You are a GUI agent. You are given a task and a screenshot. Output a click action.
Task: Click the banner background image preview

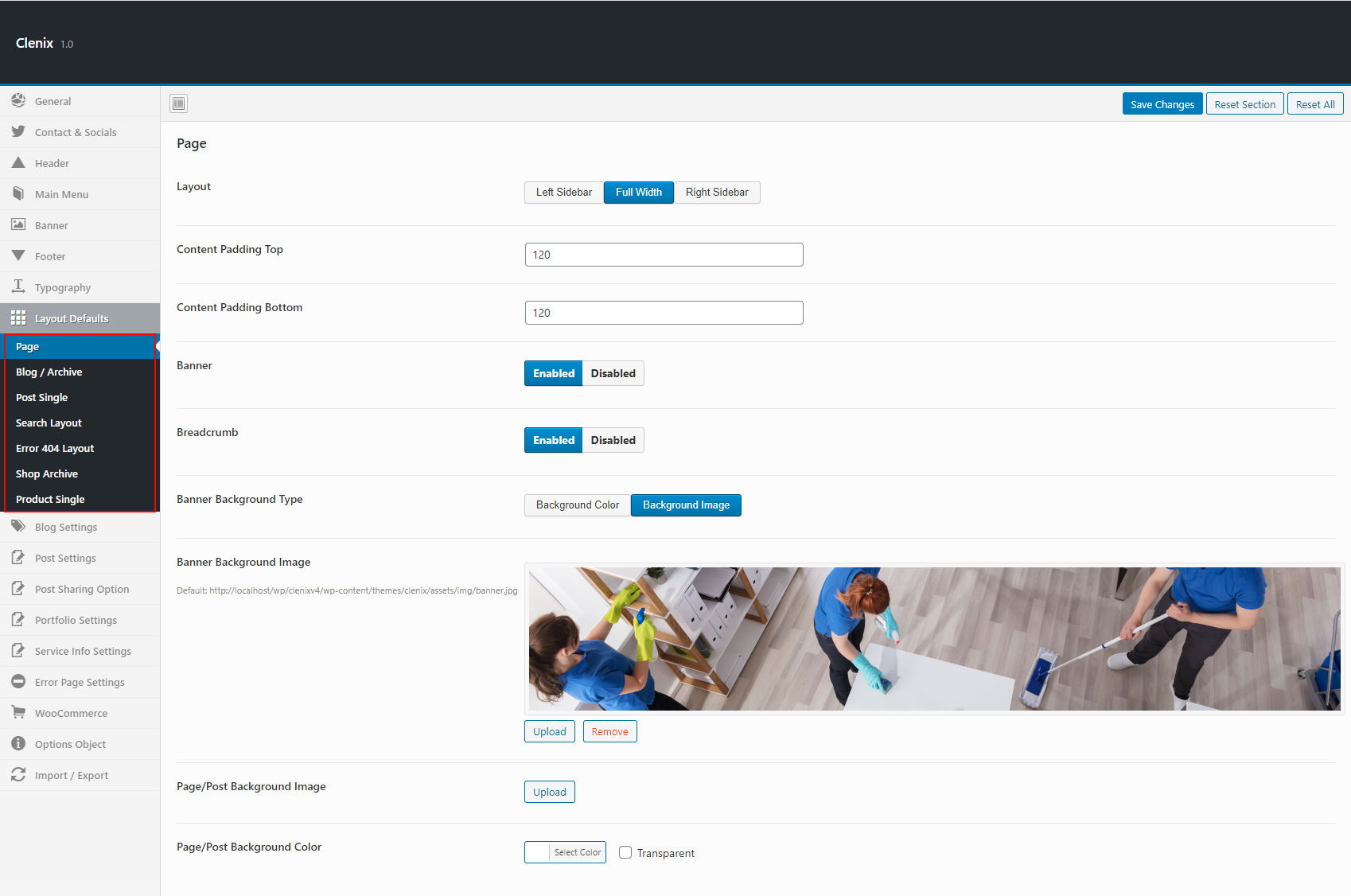[935, 639]
